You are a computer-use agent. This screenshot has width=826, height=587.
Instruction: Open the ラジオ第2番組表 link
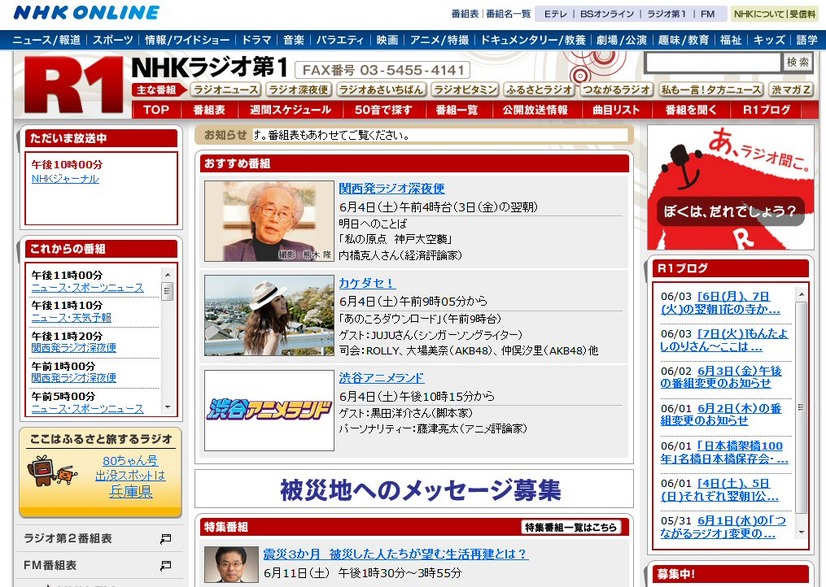(x=67, y=539)
